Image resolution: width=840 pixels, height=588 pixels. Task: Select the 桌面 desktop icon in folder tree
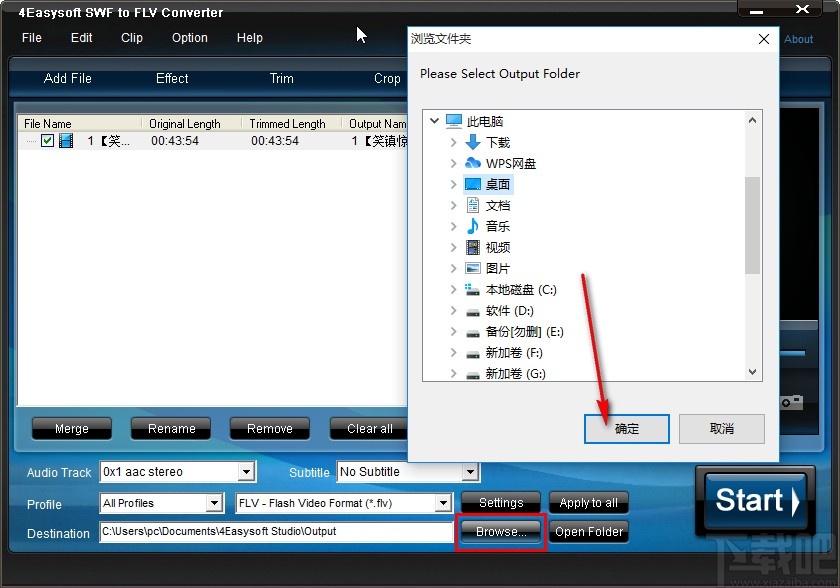click(472, 184)
